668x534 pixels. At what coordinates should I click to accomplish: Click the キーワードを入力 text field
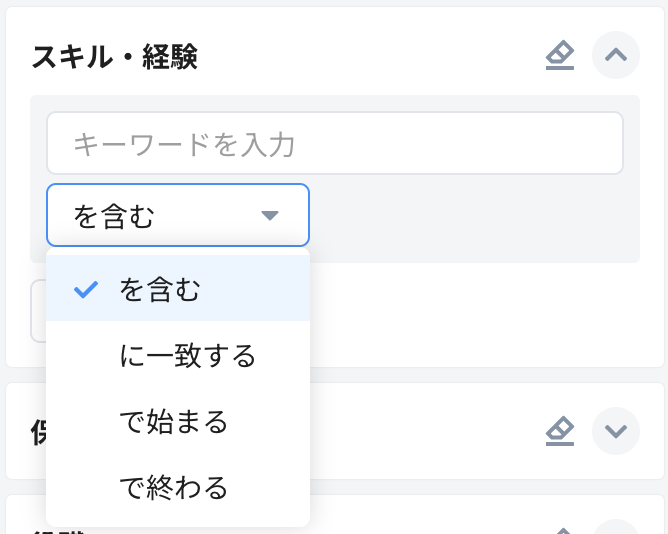334,144
